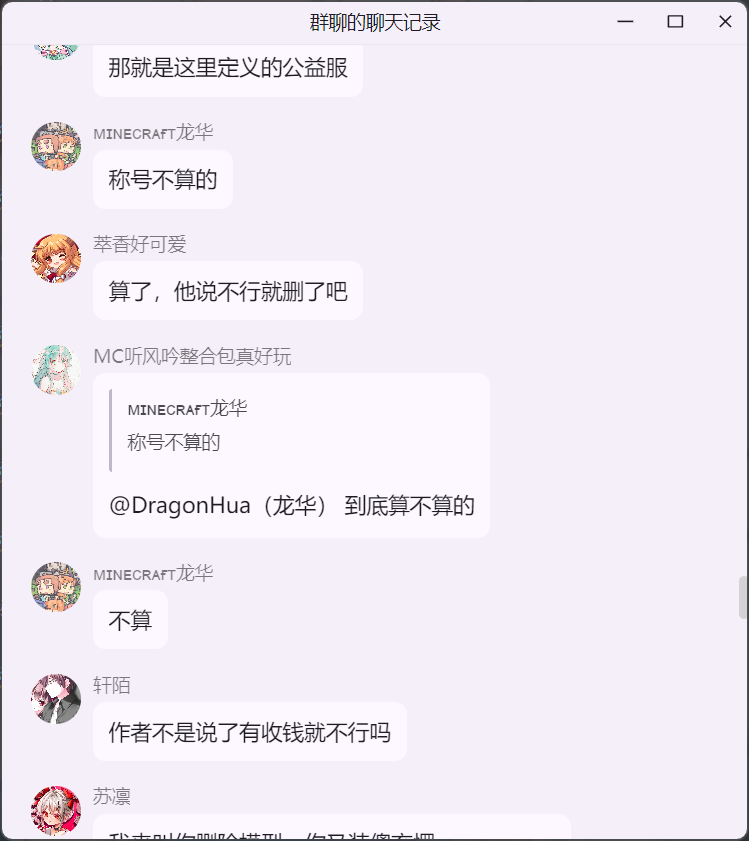Click the username 轩陌

click(112, 685)
